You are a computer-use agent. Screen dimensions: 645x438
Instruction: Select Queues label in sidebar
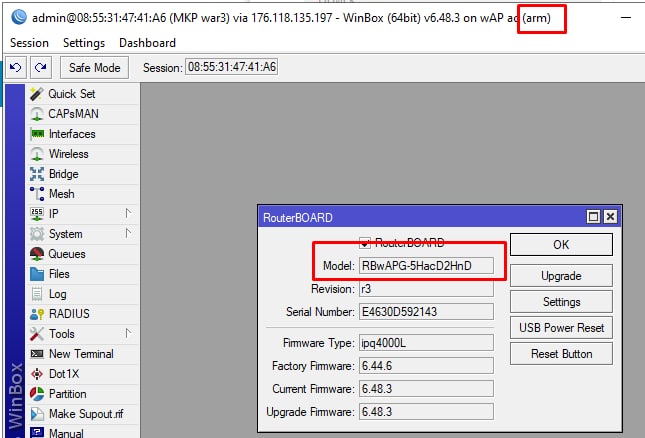(x=67, y=254)
